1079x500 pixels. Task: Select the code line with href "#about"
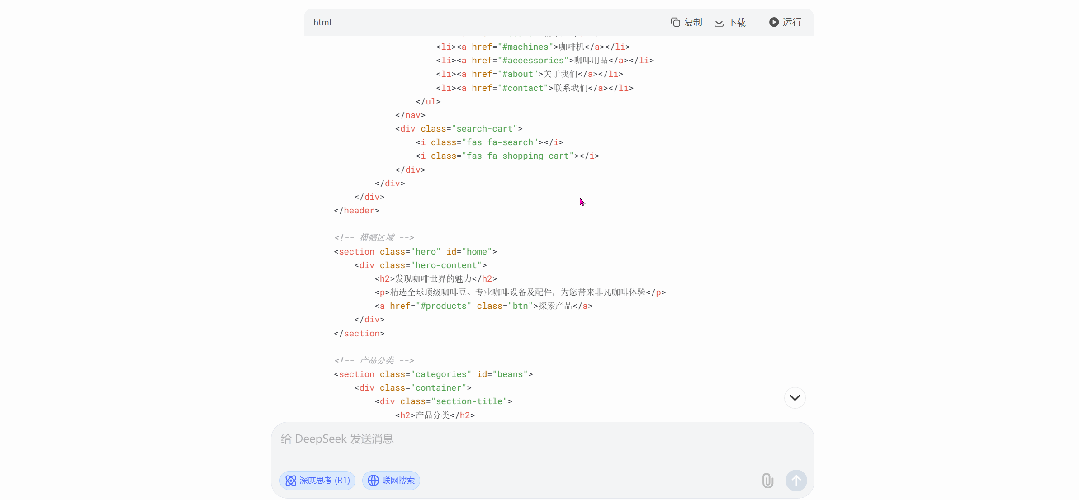click(530, 74)
